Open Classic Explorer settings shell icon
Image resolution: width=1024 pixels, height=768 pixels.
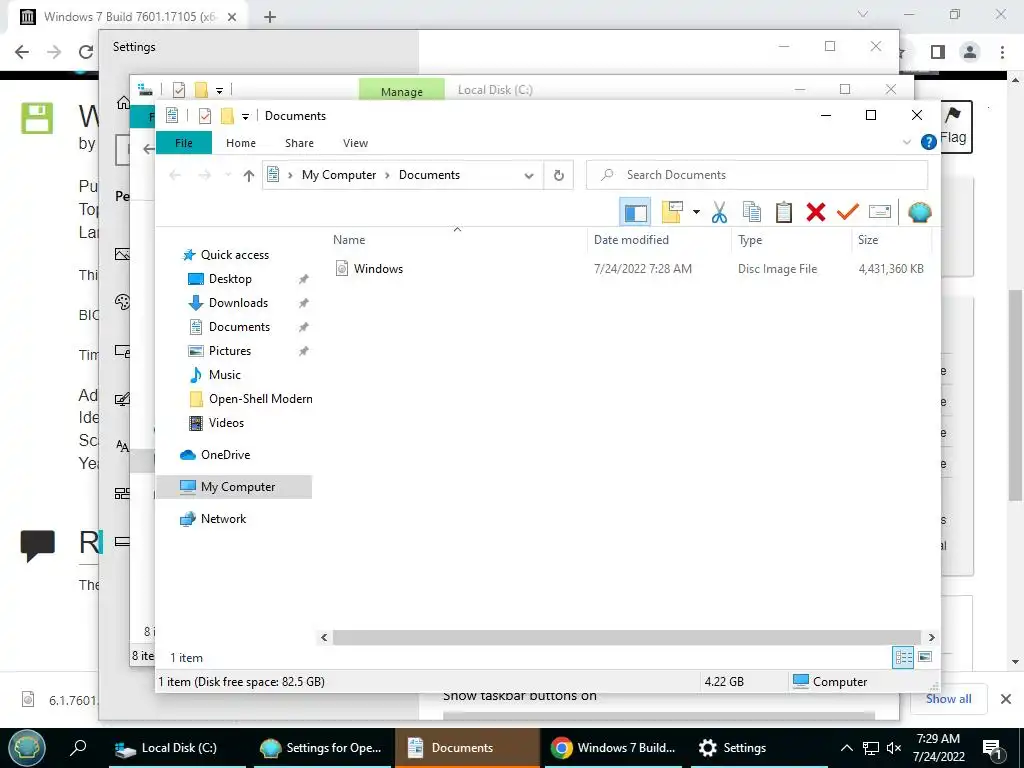click(x=920, y=212)
